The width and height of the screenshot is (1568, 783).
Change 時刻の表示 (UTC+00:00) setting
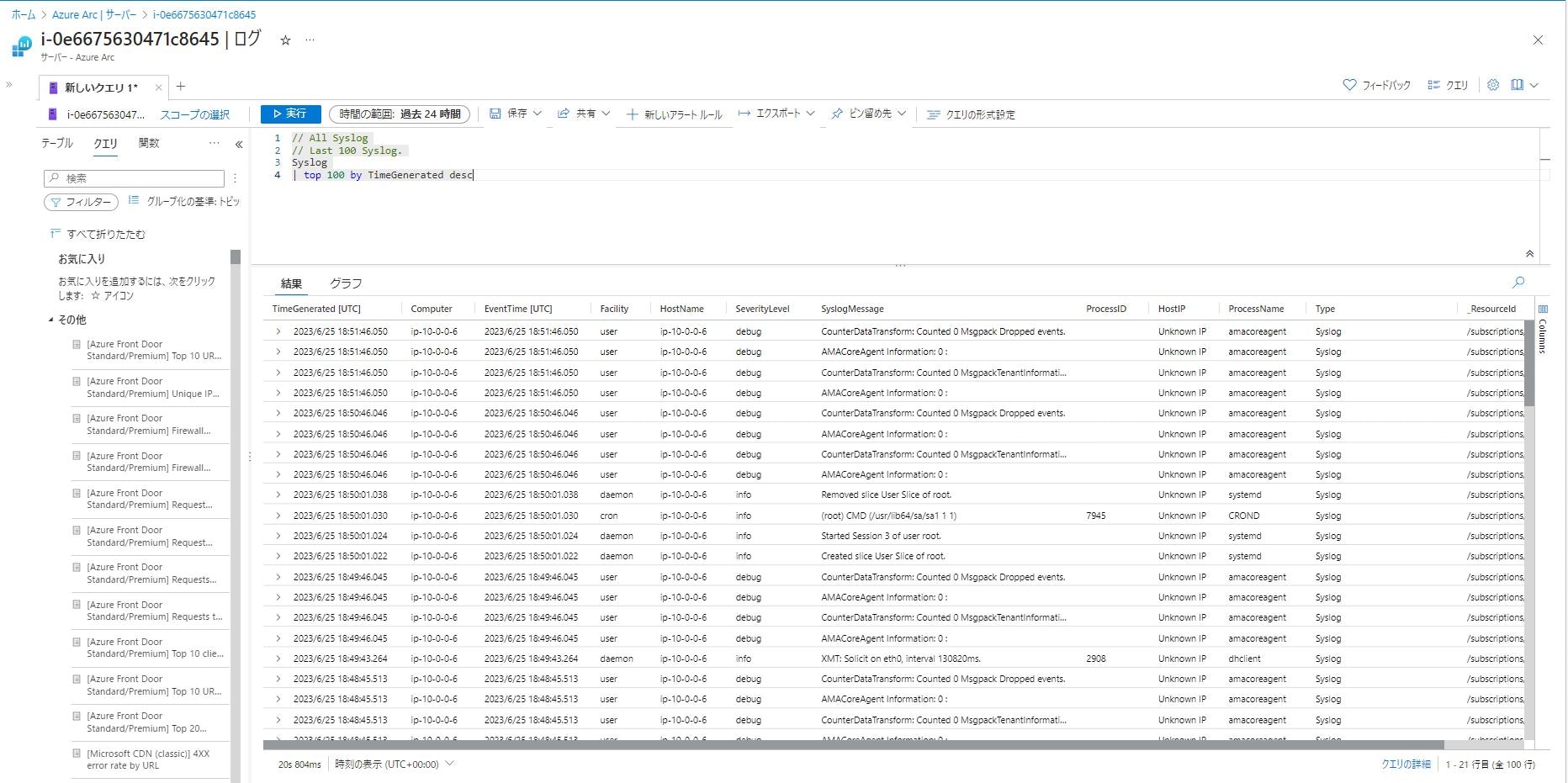(394, 764)
